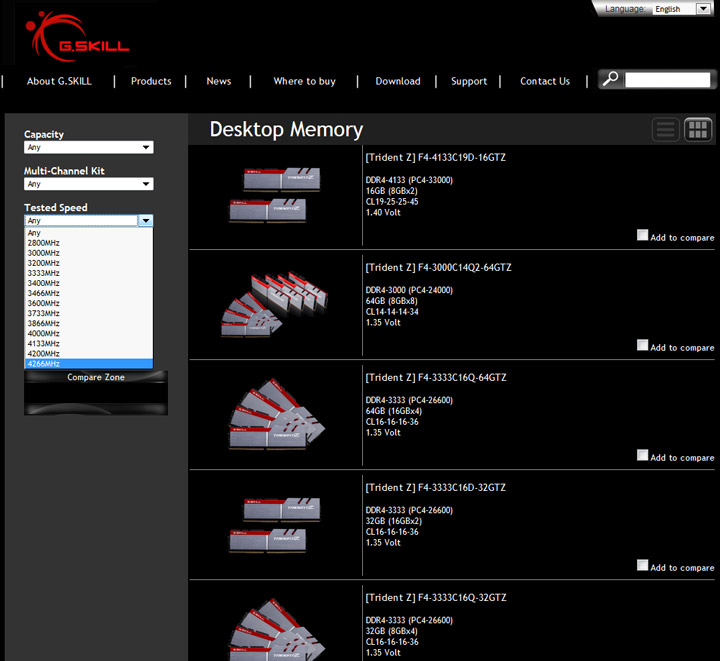The width and height of the screenshot is (720, 661).
Task: Click F4-3333C16Q-64GTZ memory kit thumbnail
Action: 277,414
